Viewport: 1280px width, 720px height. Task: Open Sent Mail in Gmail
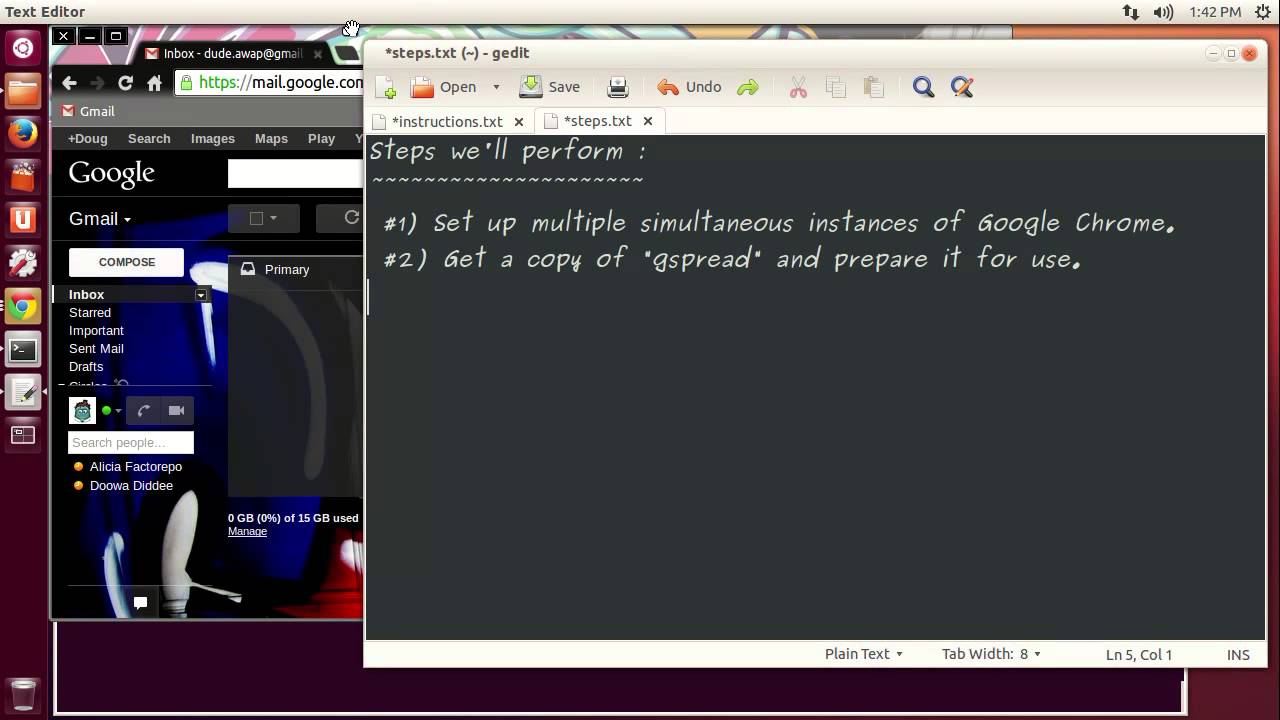96,349
